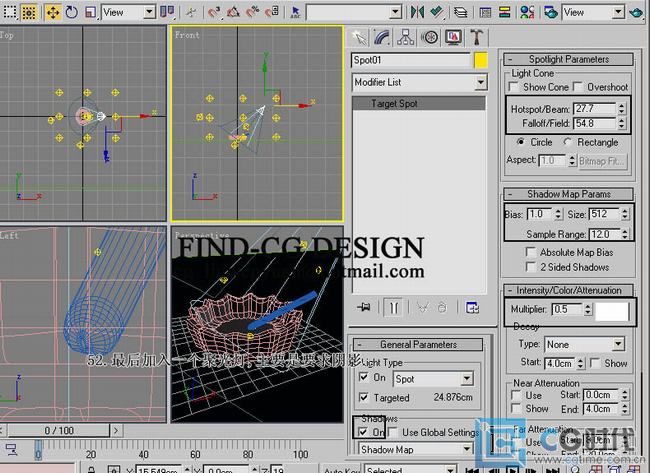Image resolution: width=650 pixels, height=473 pixels.
Task: Open the Curve Editor icon
Action: [x=485, y=12]
